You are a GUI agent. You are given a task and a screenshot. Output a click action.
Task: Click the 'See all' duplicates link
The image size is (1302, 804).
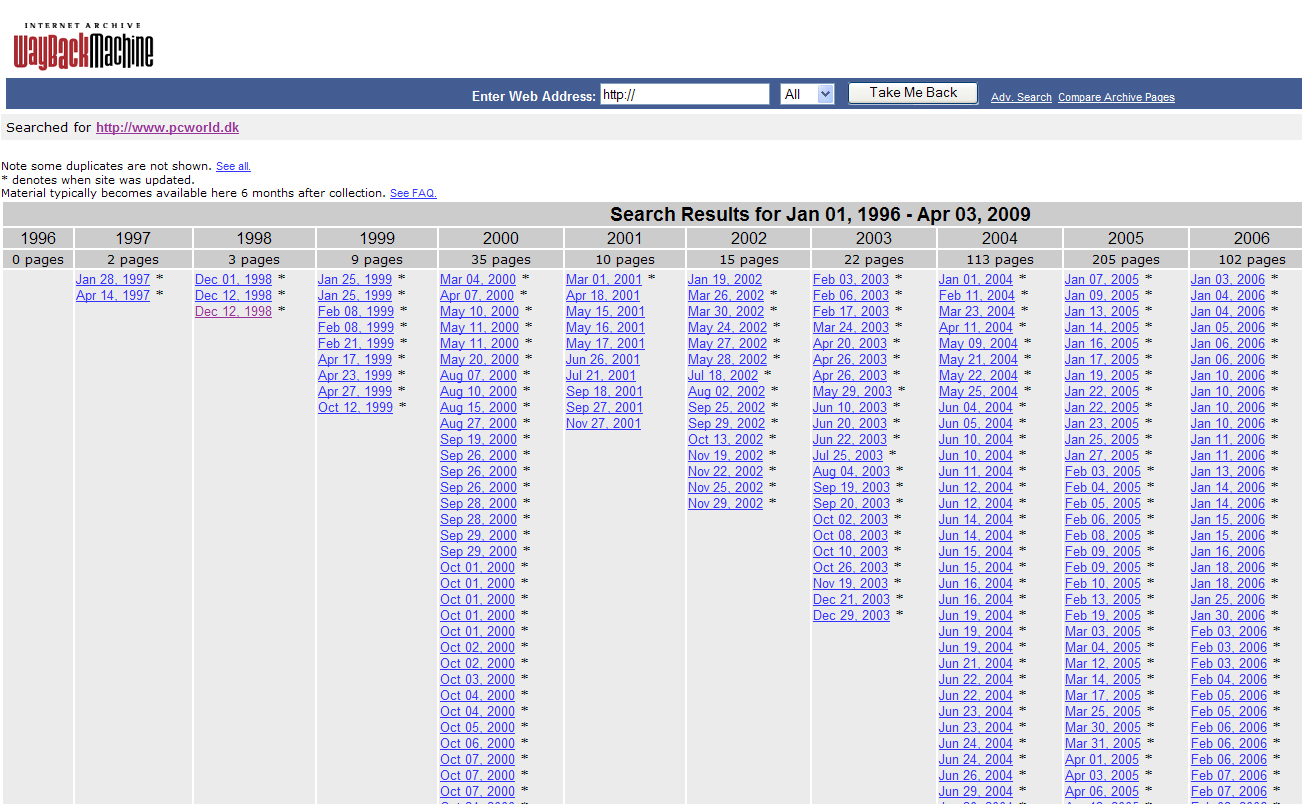pyautogui.click(x=233, y=166)
